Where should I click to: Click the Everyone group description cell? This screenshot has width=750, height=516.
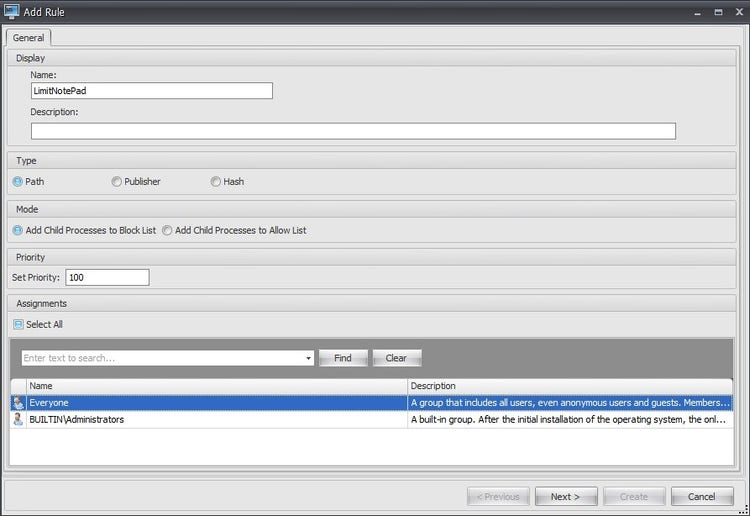pyautogui.click(x=570, y=403)
